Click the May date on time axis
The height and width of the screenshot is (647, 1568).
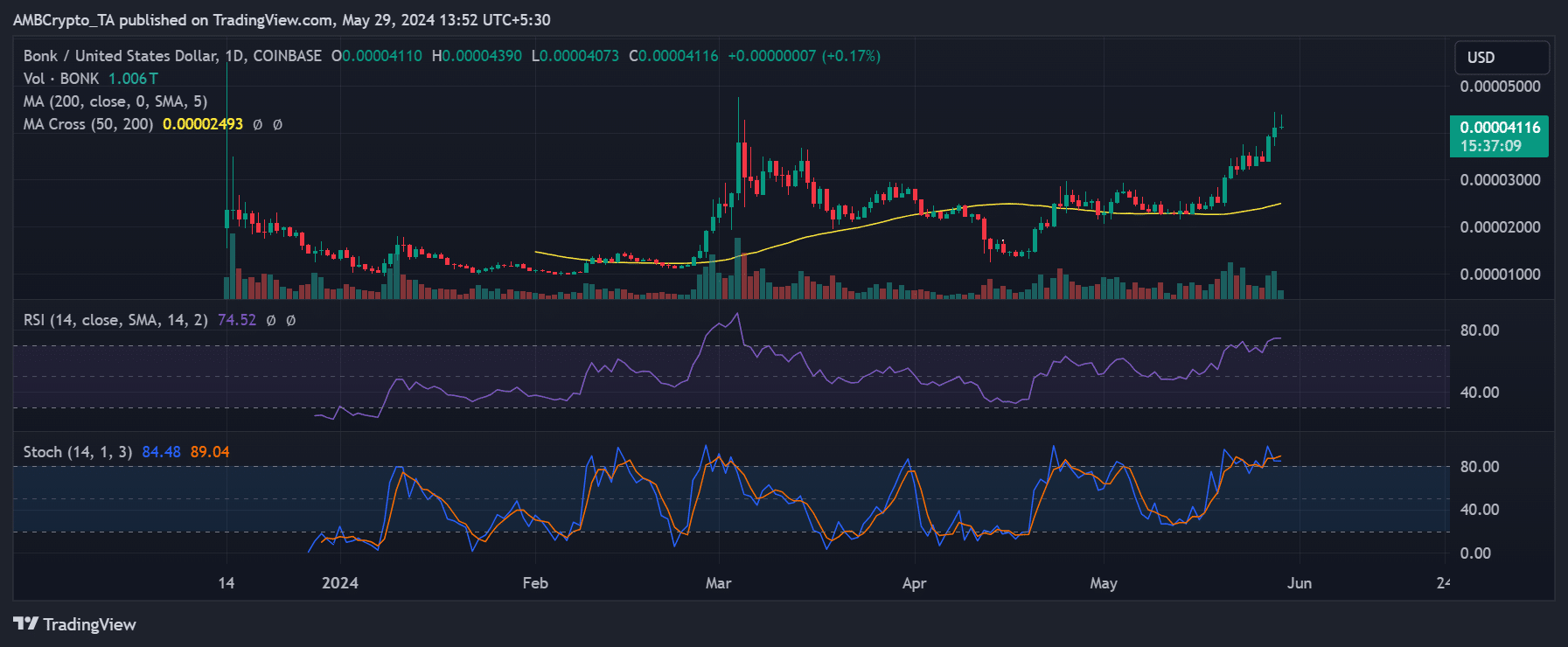[1104, 583]
